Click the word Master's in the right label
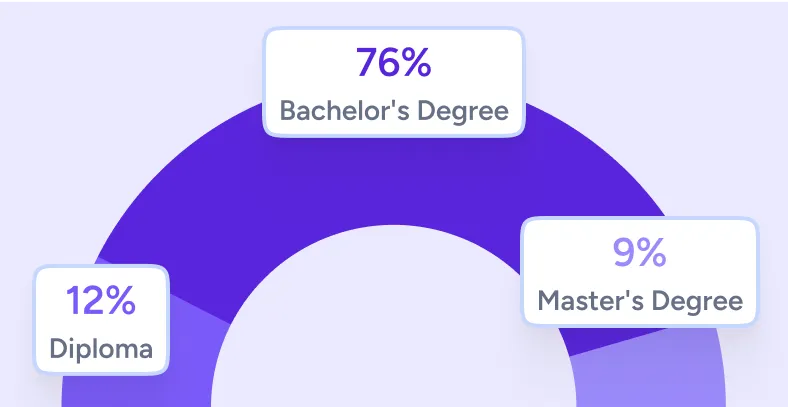The image size is (788, 407). (590, 300)
